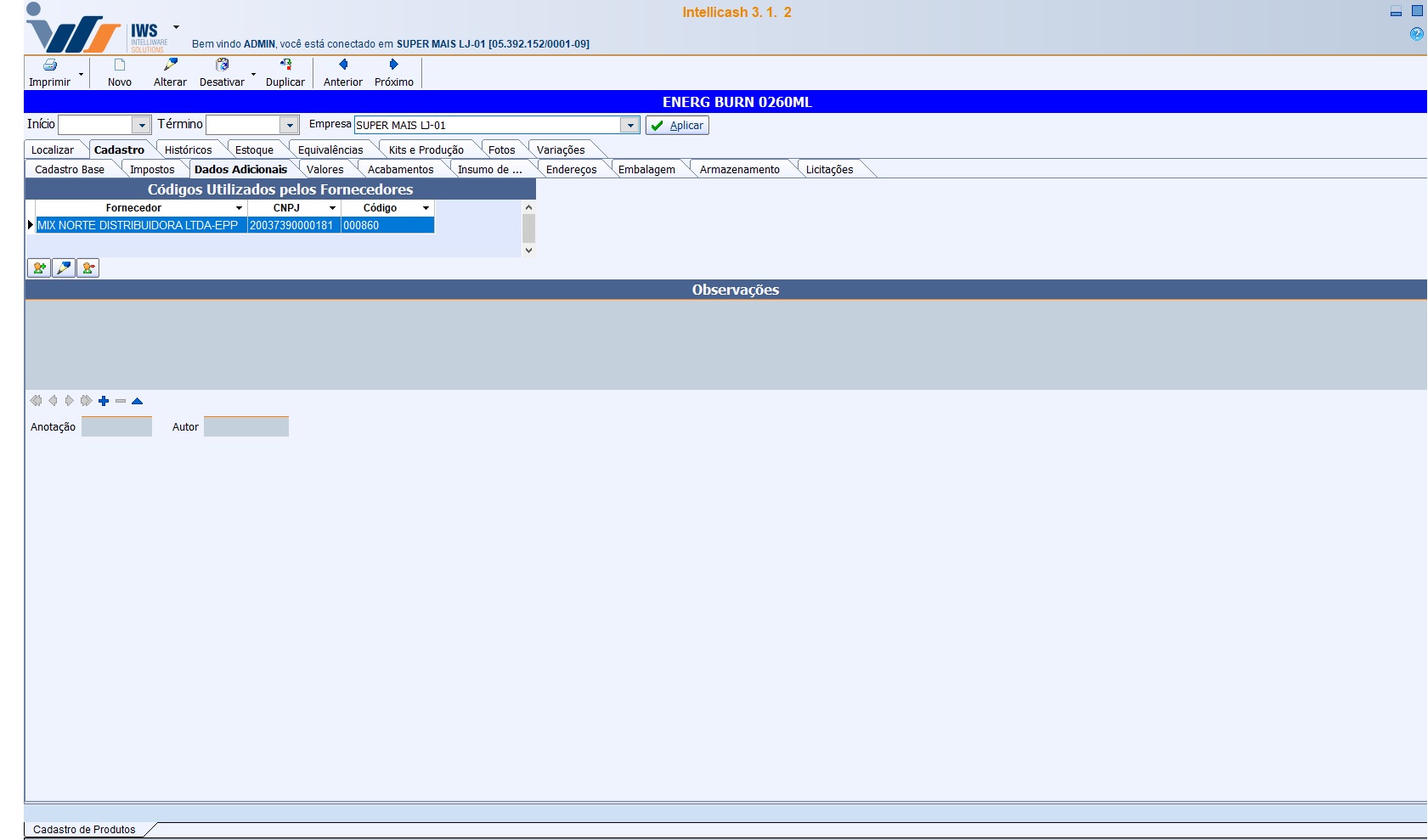Click the Imprimir printer icon
Image resolution: width=1428 pixels, height=840 pixels.
coord(50,65)
